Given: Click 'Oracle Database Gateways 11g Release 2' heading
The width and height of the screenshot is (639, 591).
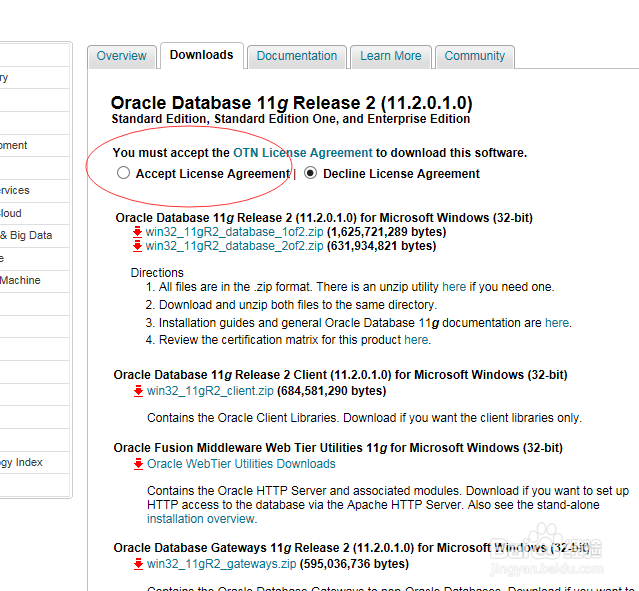Looking at the screenshot, I should pyautogui.click(x=351, y=548).
